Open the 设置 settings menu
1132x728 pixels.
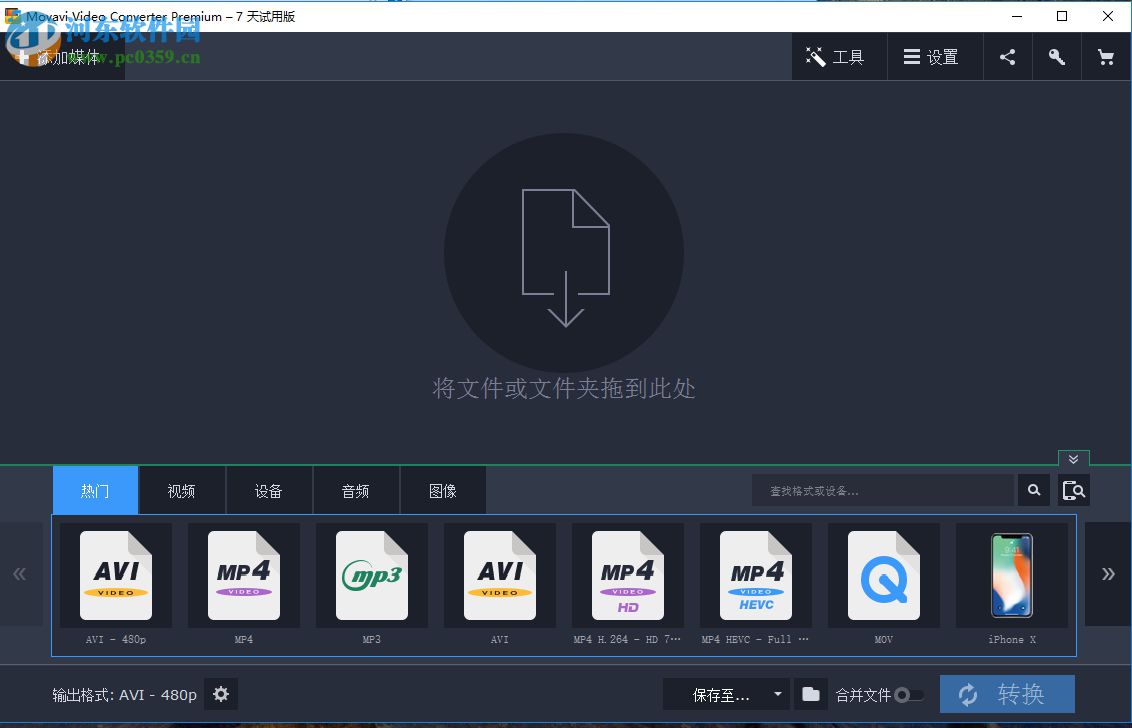click(934, 57)
